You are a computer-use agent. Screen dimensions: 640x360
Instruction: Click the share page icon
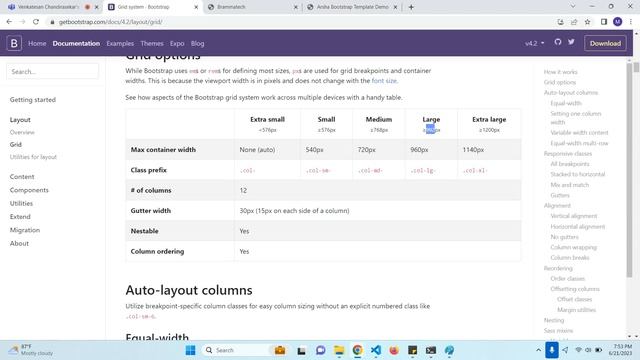coord(574,22)
